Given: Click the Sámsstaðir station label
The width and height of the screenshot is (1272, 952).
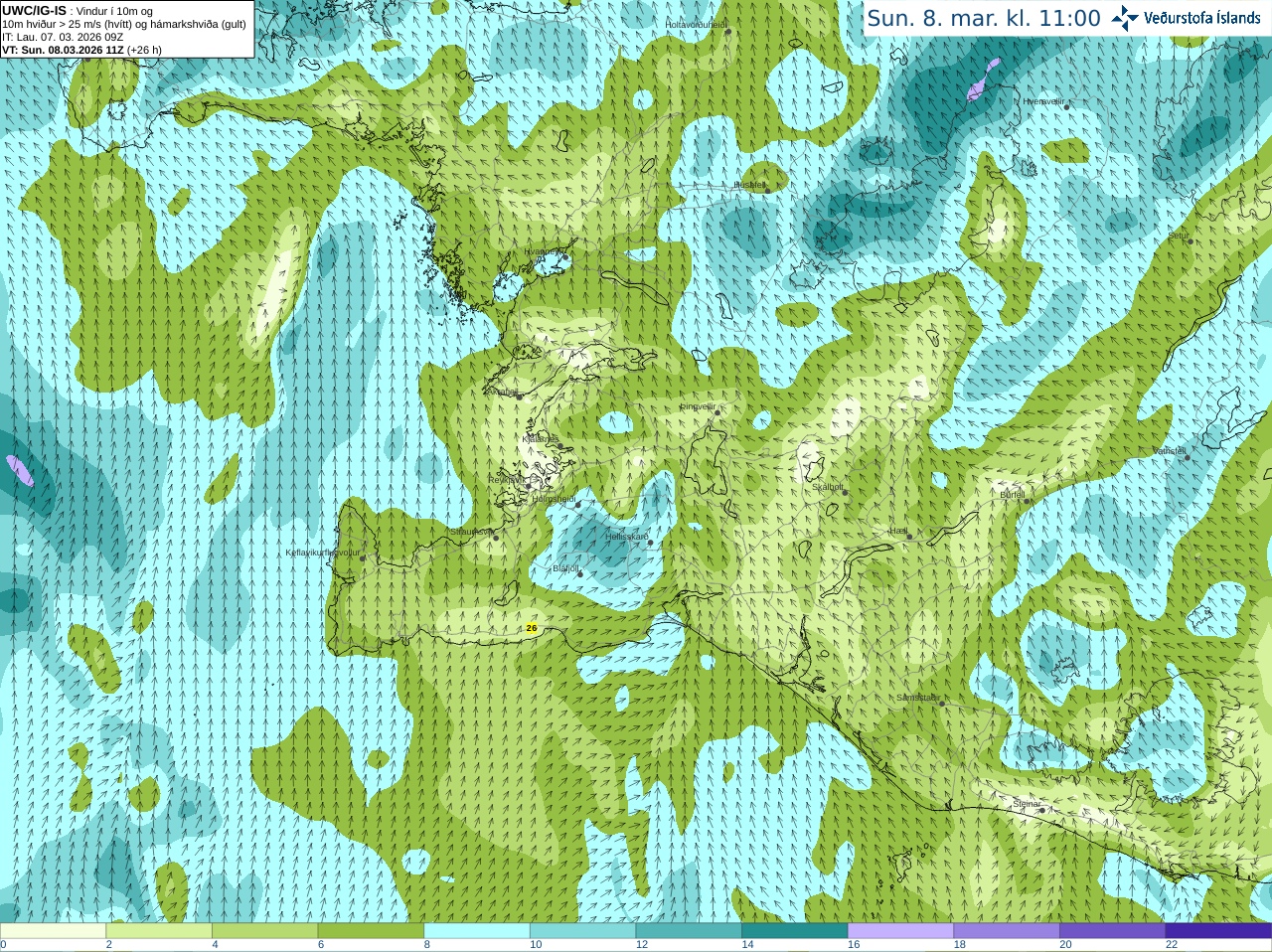Looking at the screenshot, I should (x=917, y=698).
